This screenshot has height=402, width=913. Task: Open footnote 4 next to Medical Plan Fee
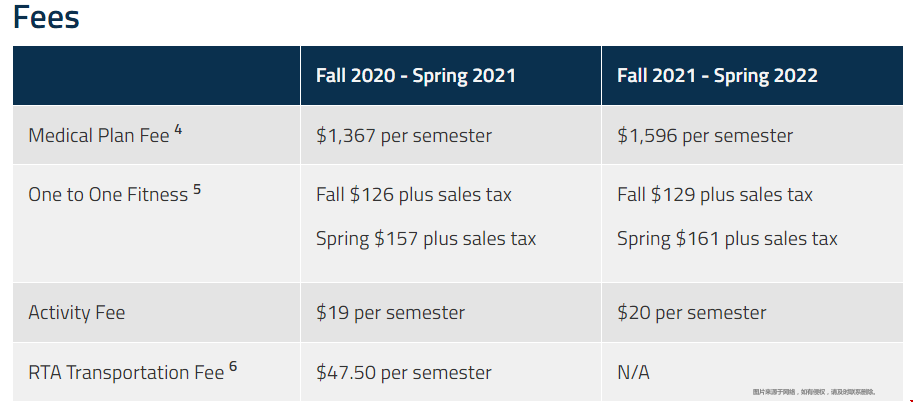[x=178, y=129]
